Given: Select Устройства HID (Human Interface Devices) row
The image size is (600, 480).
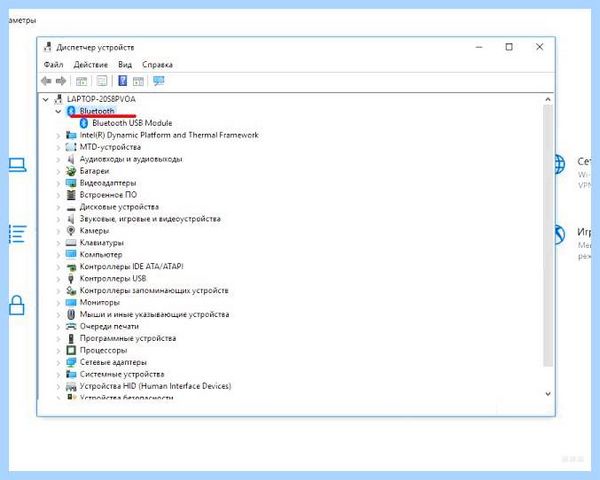Looking at the screenshot, I should coord(155,386).
